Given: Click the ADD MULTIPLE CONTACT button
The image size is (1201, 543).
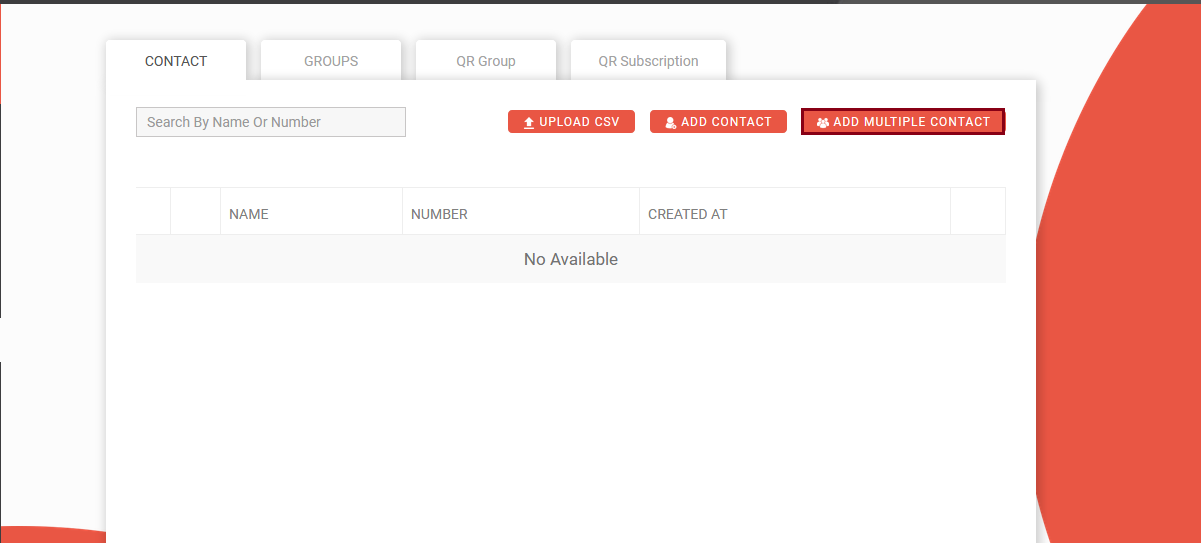Looking at the screenshot, I should pyautogui.click(x=903, y=122).
